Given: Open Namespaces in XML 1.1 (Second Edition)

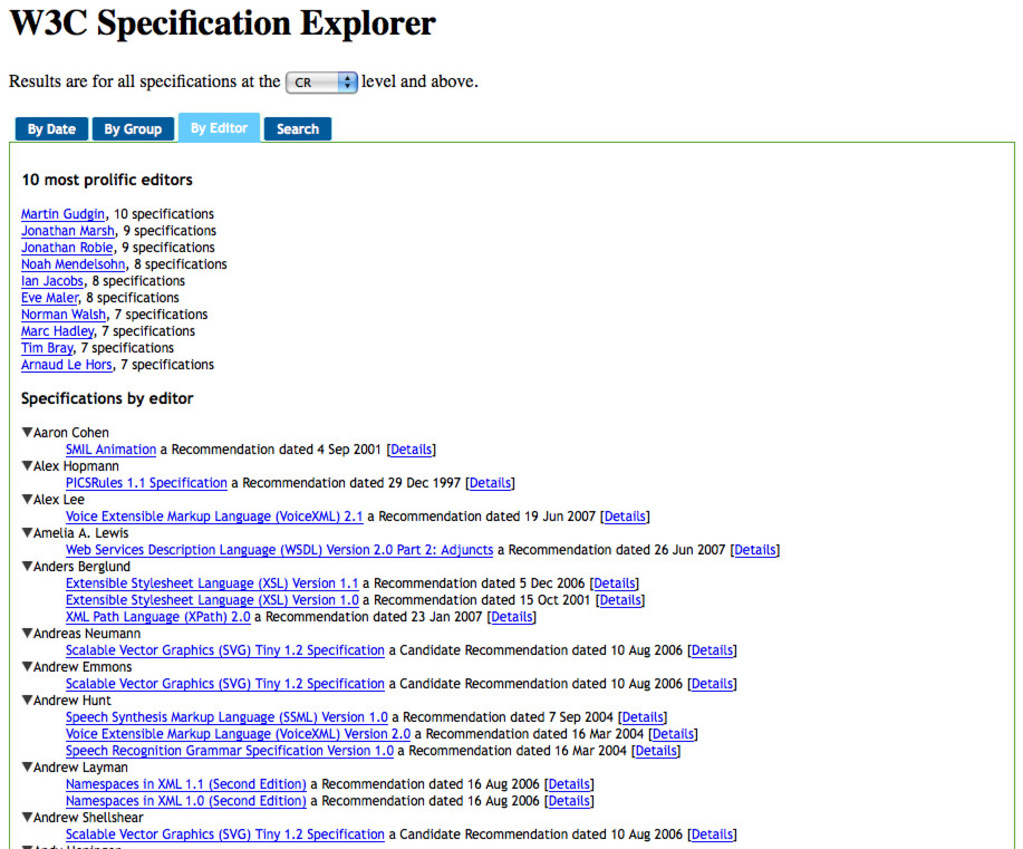Looking at the screenshot, I should point(186,784).
